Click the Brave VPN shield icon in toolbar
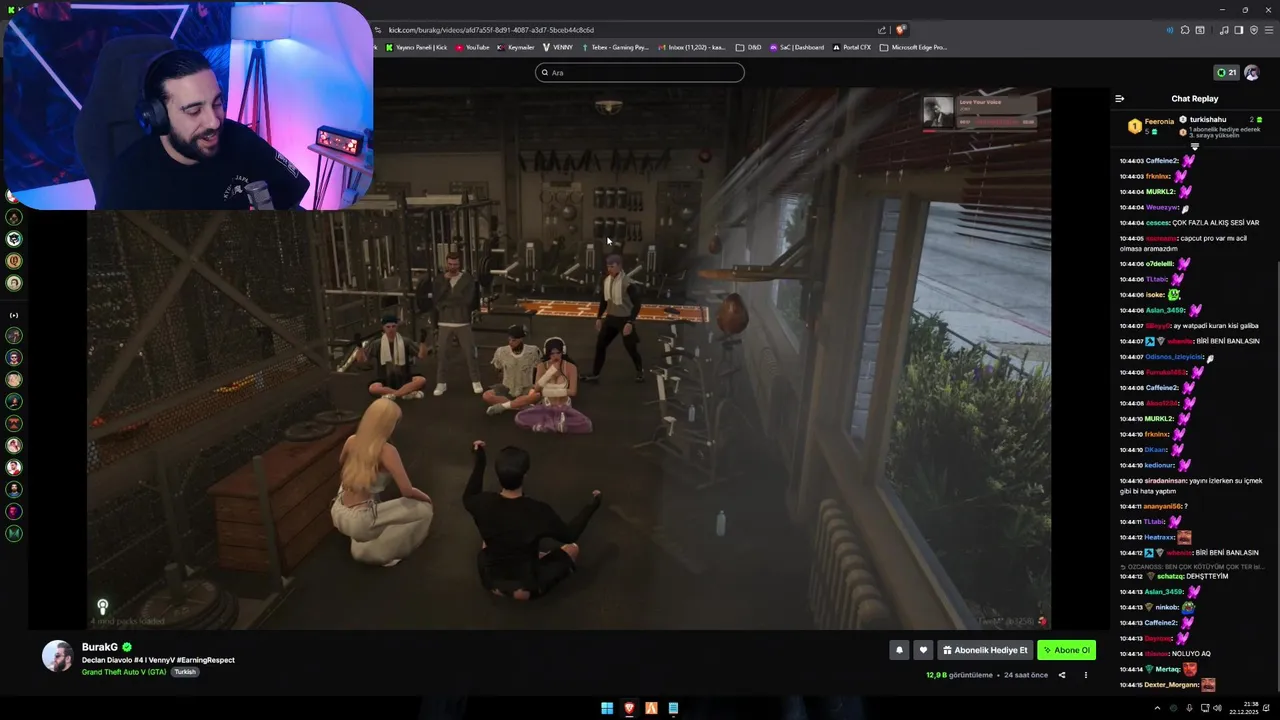 pos(1254,30)
